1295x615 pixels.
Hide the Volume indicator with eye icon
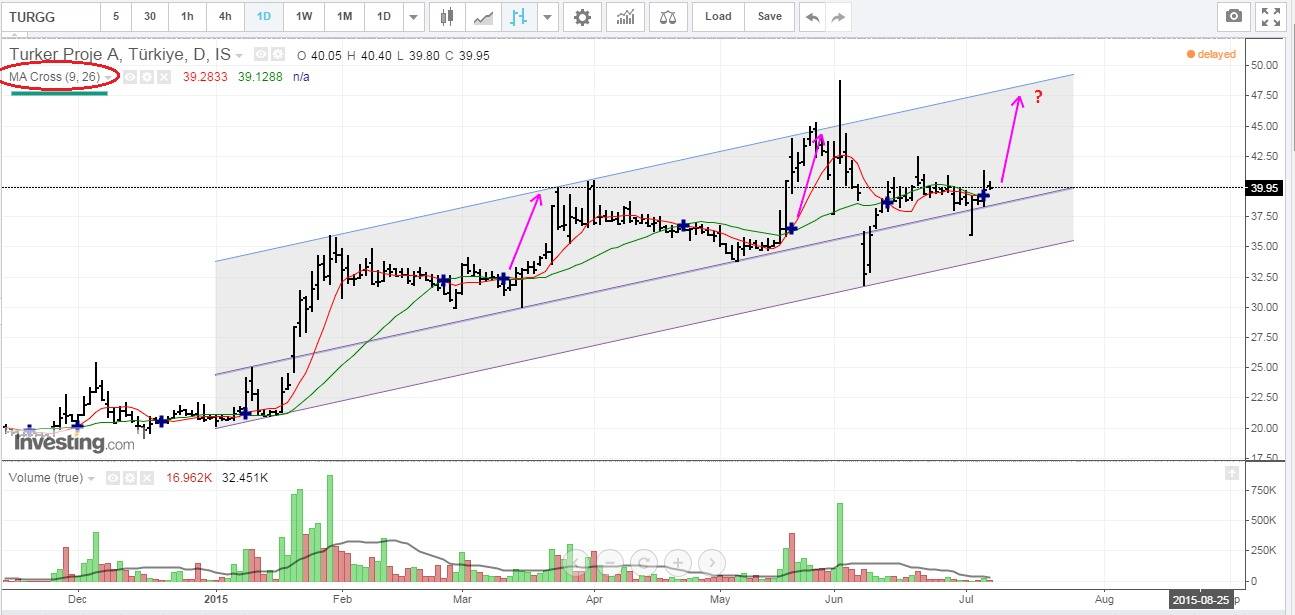[x=113, y=478]
